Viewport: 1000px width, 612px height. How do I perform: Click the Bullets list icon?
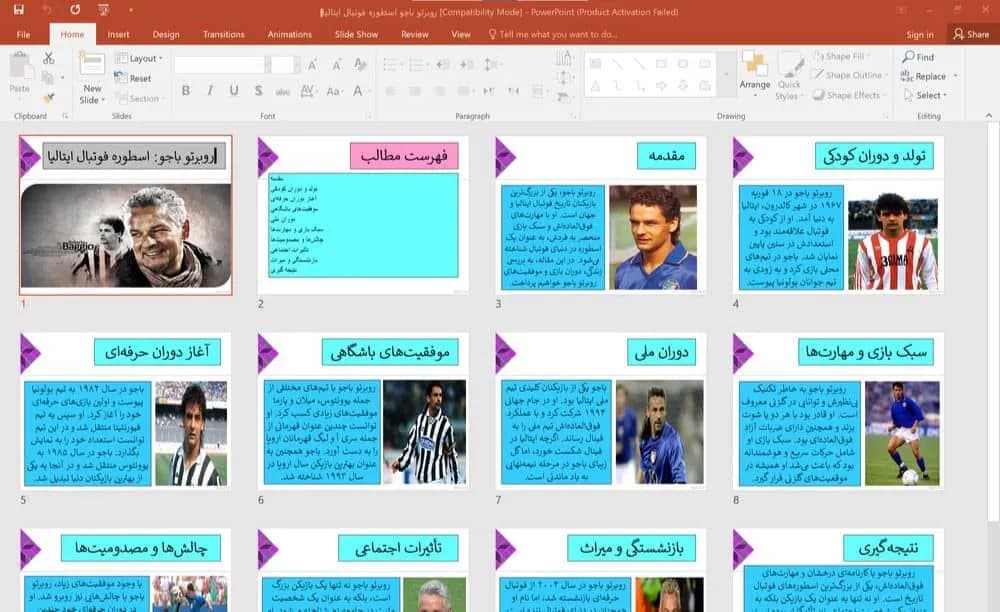[x=390, y=64]
